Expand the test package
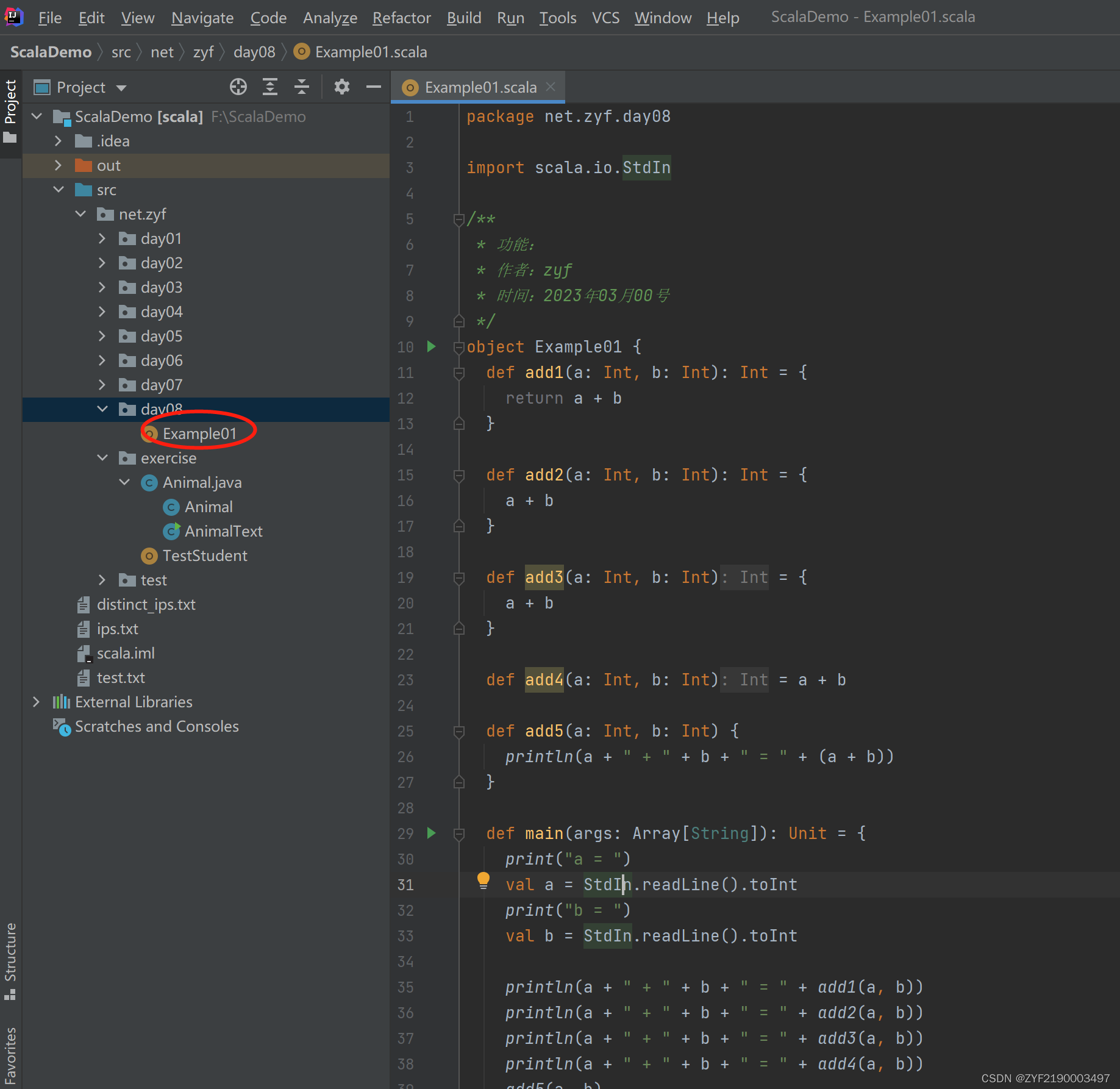This screenshot has width=1120, height=1089. (102, 580)
